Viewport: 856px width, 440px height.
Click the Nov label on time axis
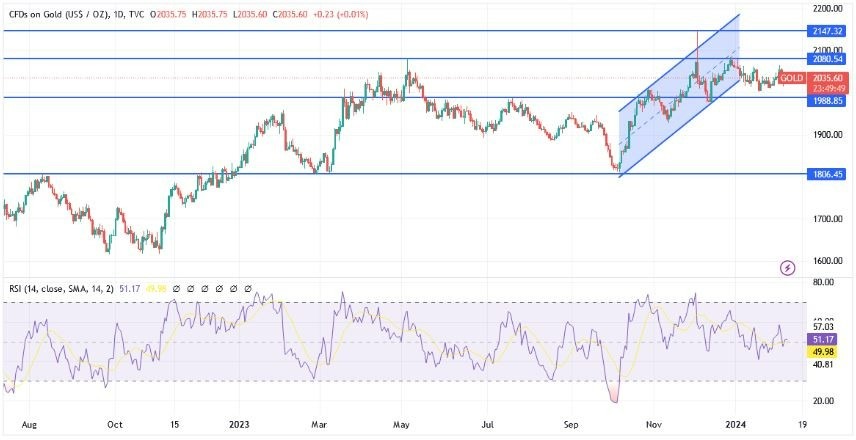click(x=653, y=424)
